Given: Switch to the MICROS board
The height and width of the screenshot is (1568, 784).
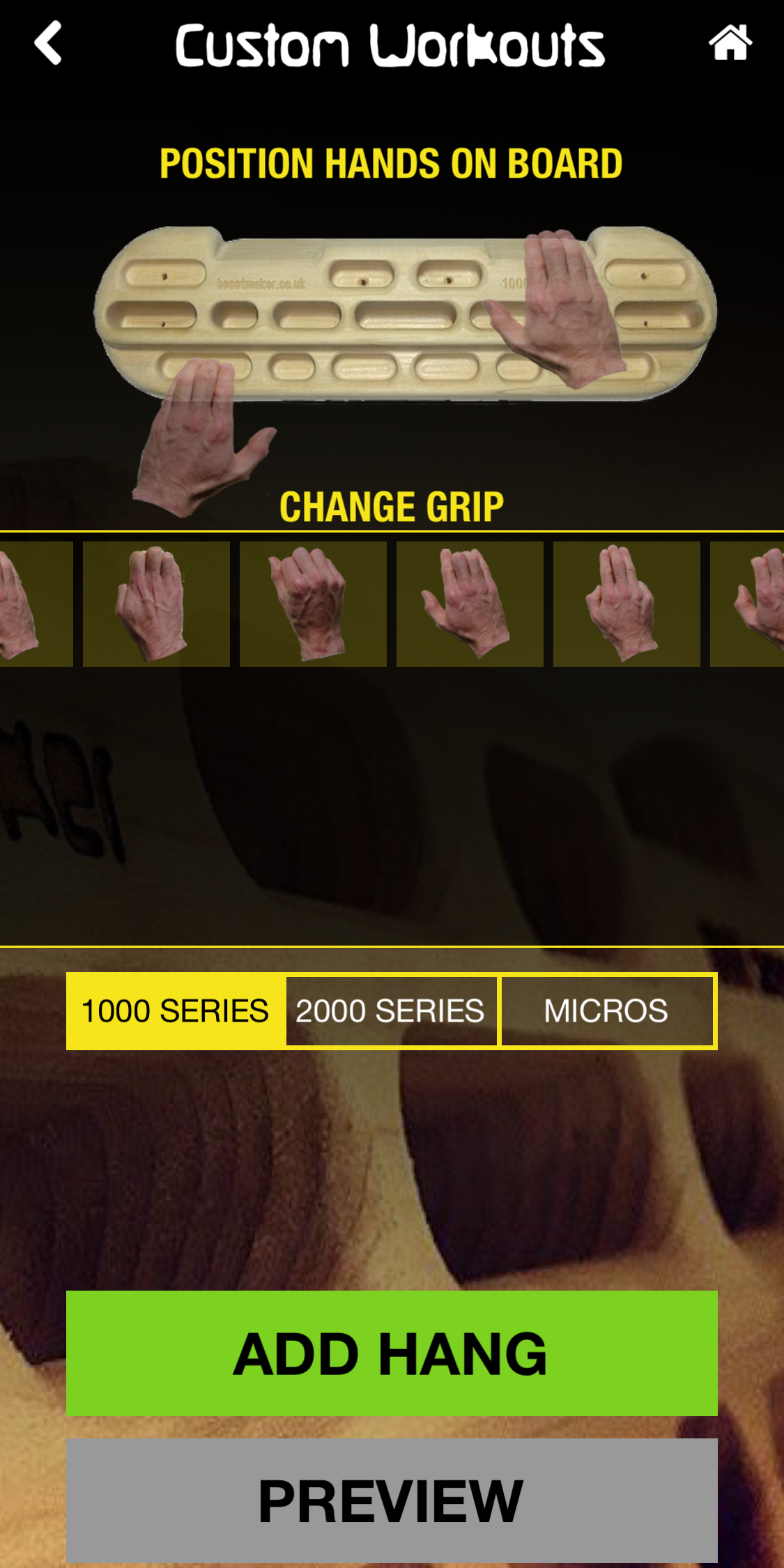Looking at the screenshot, I should pyautogui.click(x=608, y=1011).
